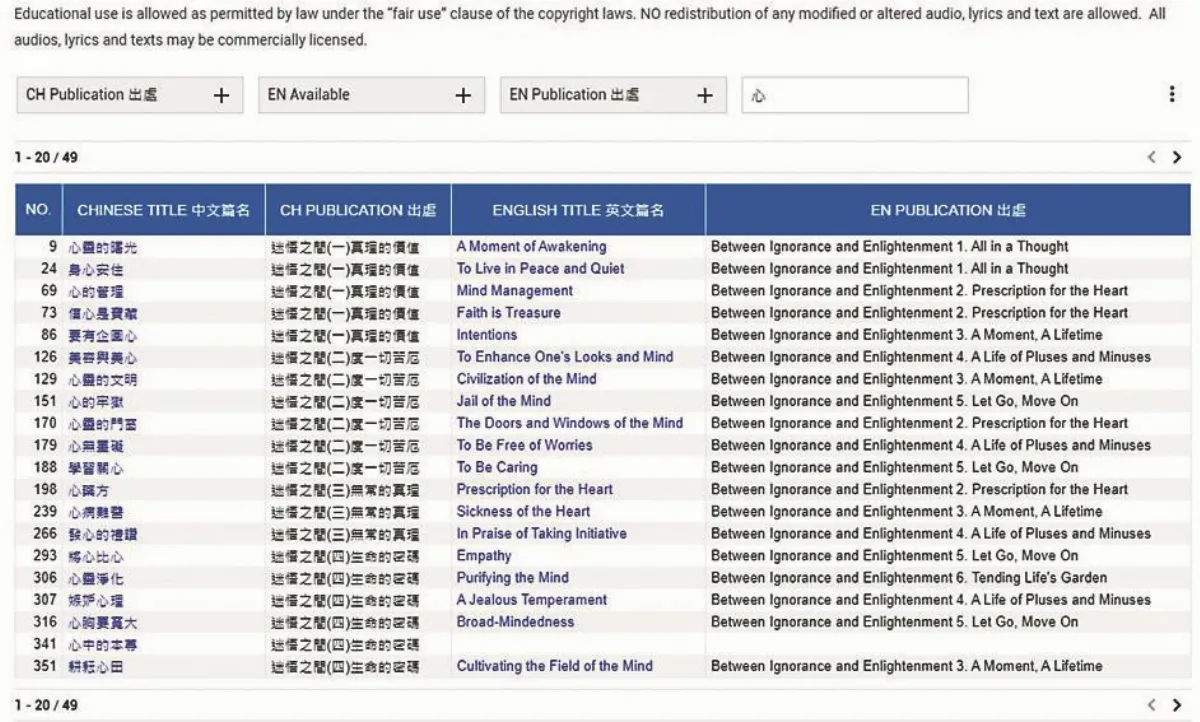Open 'Civilization of the Mind' link
The image size is (1200, 722).
point(526,378)
